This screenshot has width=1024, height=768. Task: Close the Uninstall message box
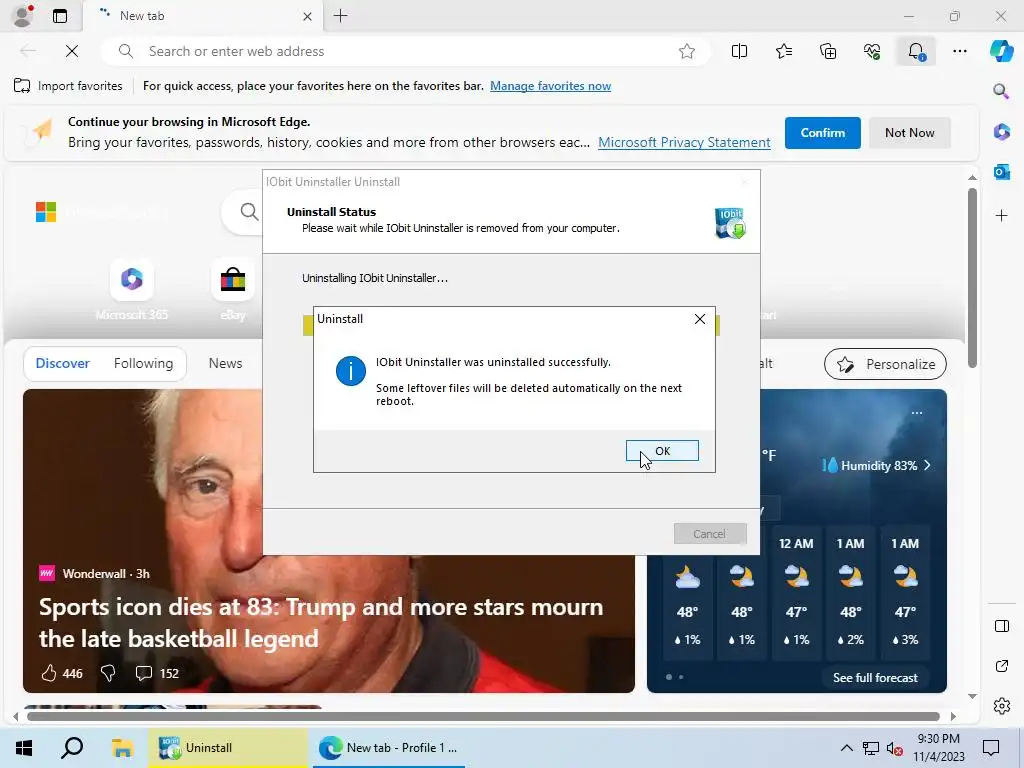click(699, 319)
